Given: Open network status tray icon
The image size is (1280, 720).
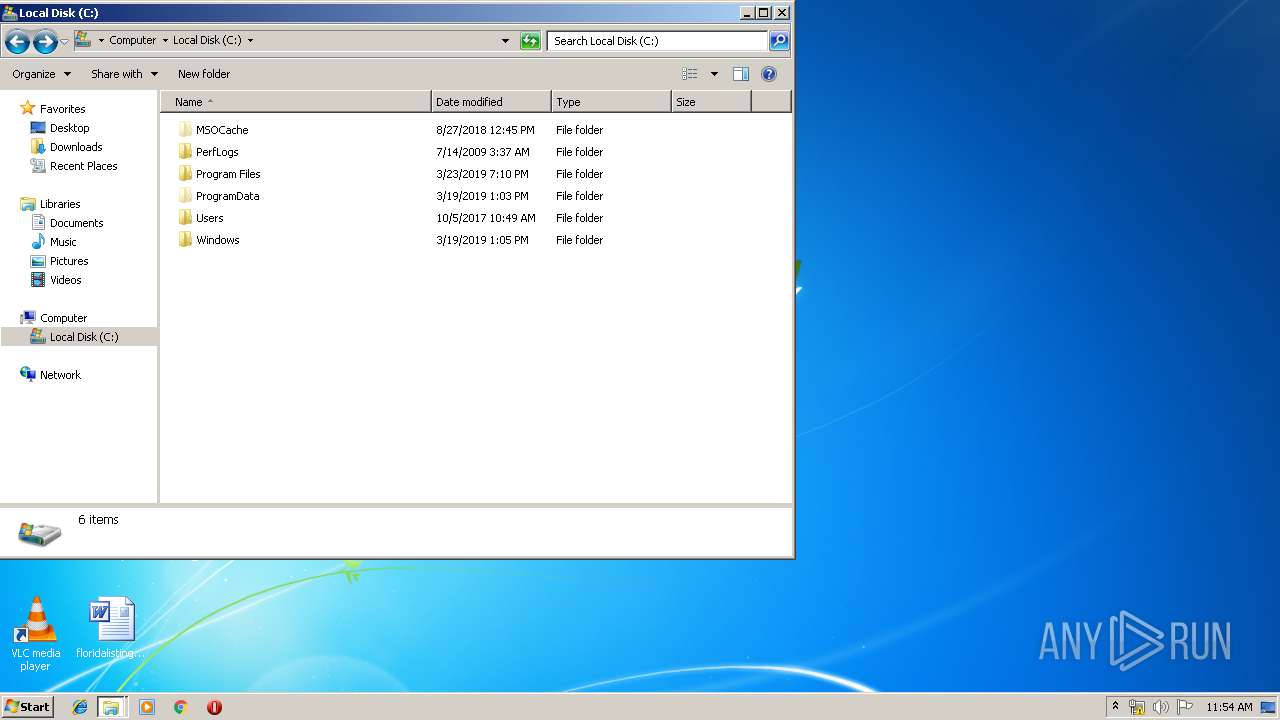Looking at the screenshot, I should tap(1137, 707).
